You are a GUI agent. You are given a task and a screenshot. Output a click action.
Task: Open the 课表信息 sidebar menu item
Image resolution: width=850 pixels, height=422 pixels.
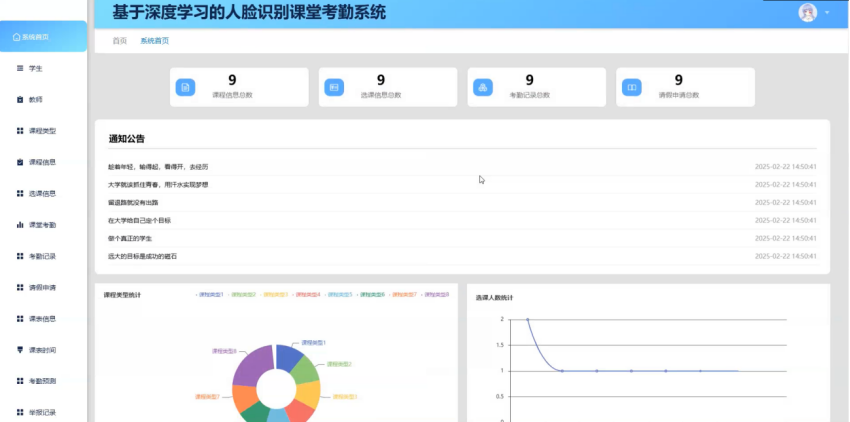coord(43,318)
